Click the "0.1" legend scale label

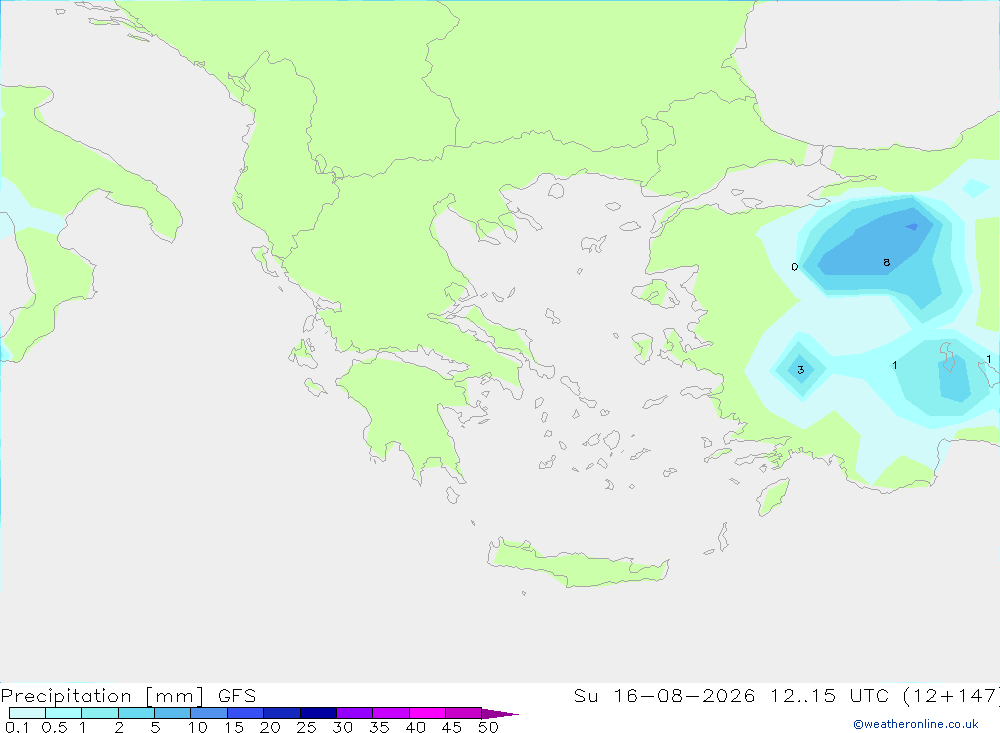(x=17, y=727)
